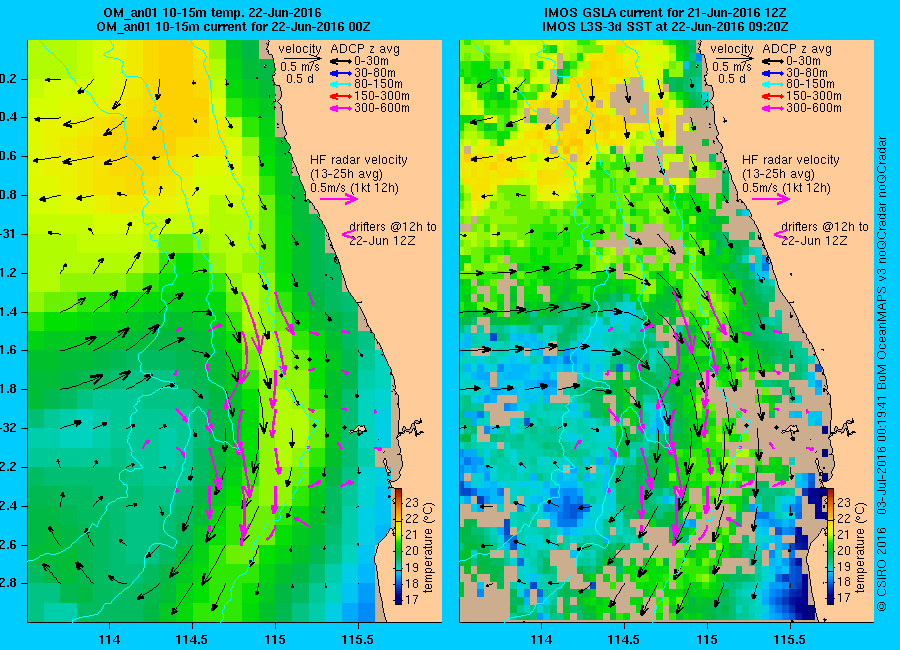Click the cyan 80-150m arrow in left legend
Viewport: 900px width, 650px height.
[x=340, y=84]
